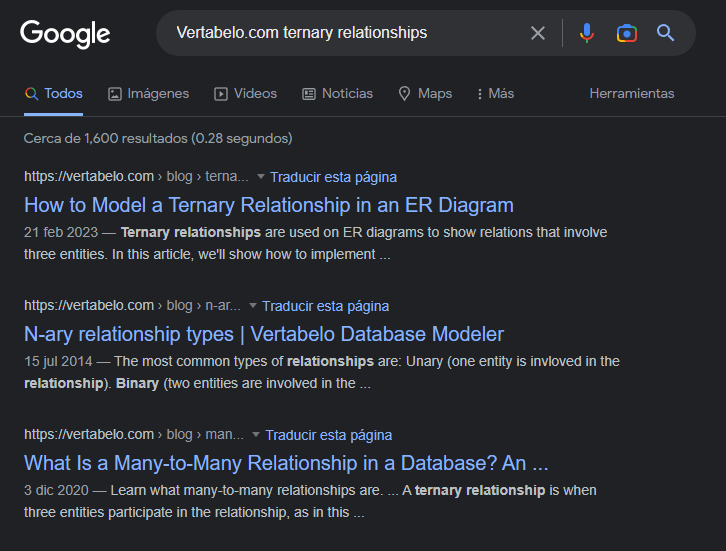Click the vertabelo.com › blog › n-ar... URL

pos(132,306)
